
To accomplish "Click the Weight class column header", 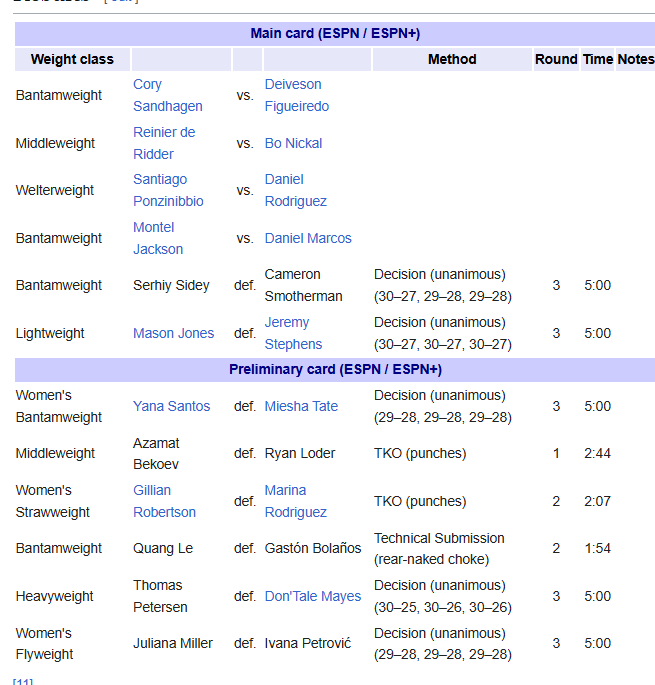I will tap(72, 59).
